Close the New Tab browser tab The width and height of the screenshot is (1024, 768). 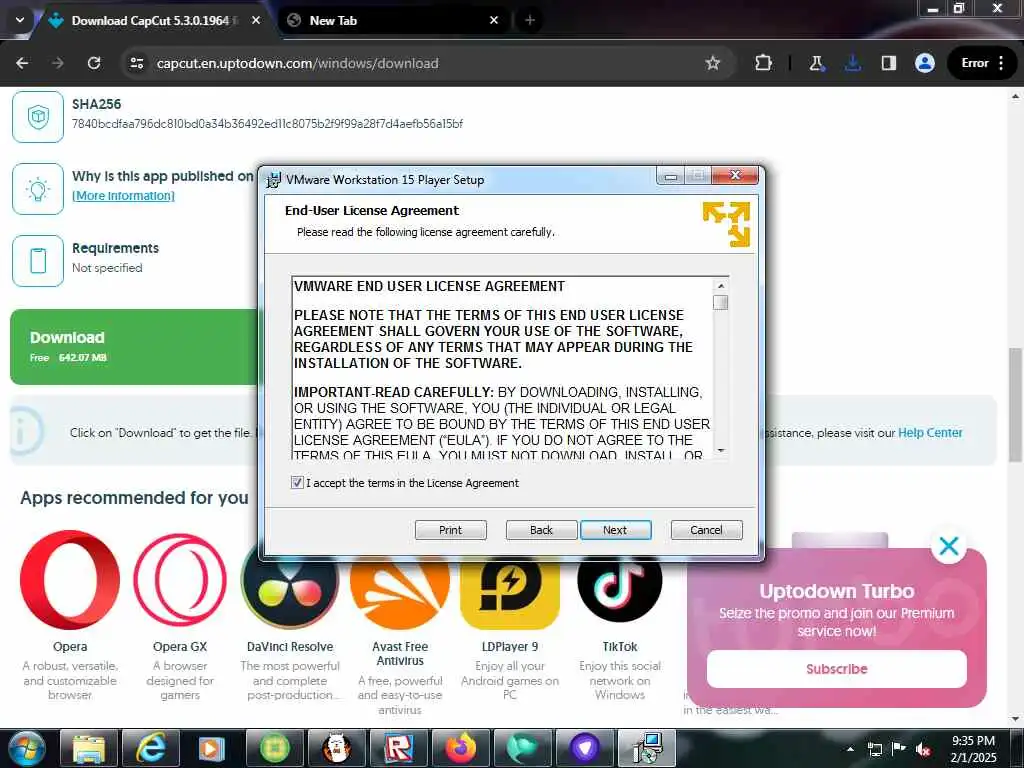coord(494,20)
